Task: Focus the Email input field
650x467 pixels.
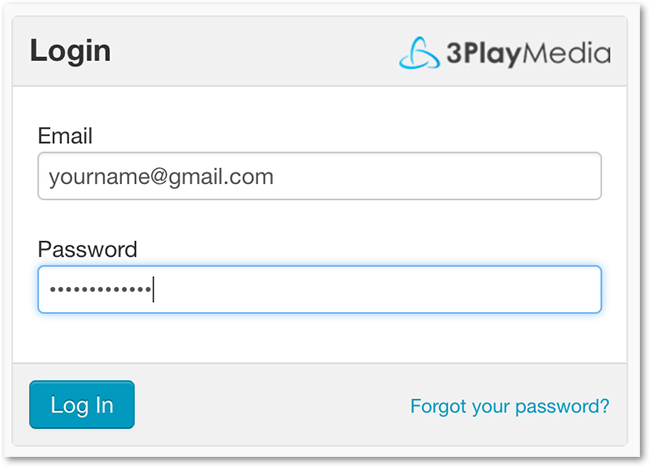Action: 319,176
